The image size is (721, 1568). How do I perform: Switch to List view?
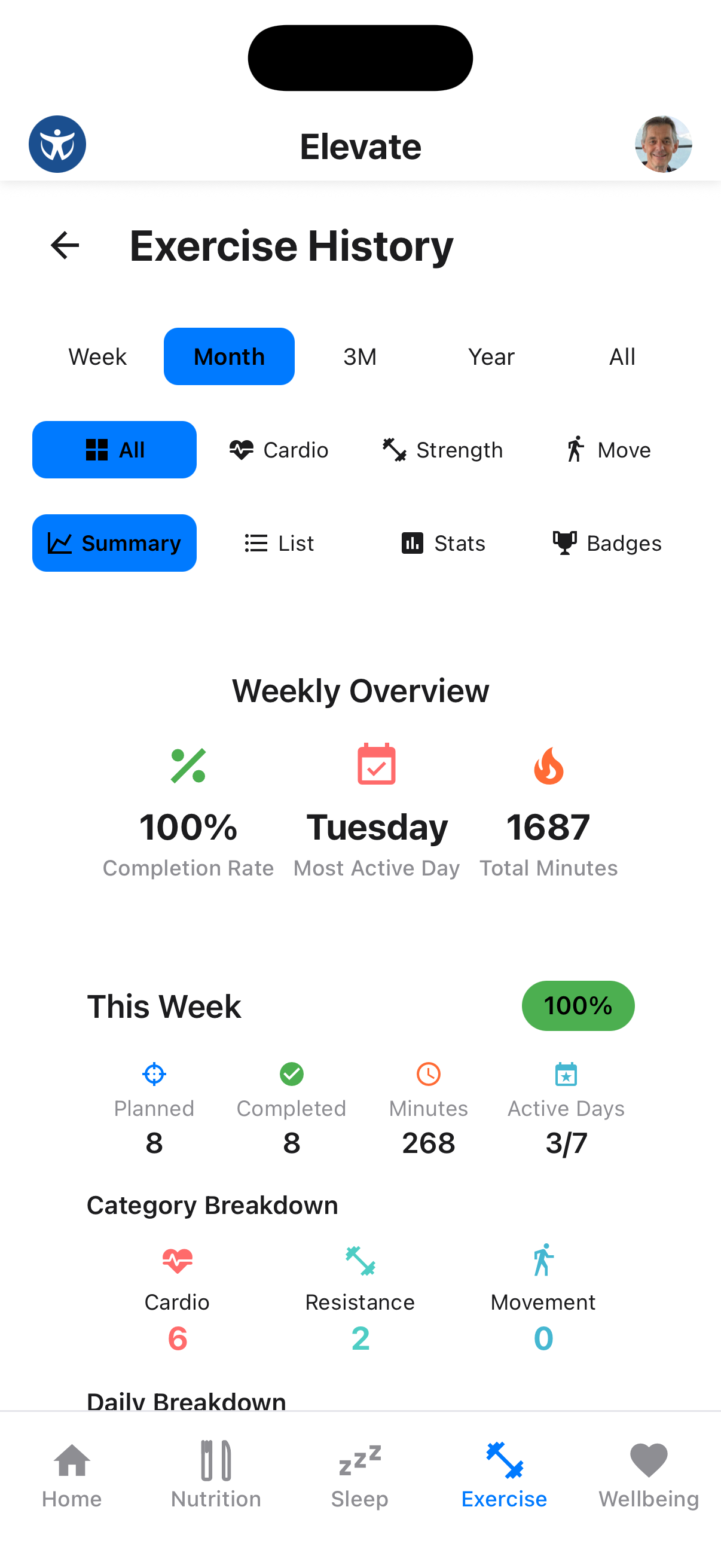279,542
